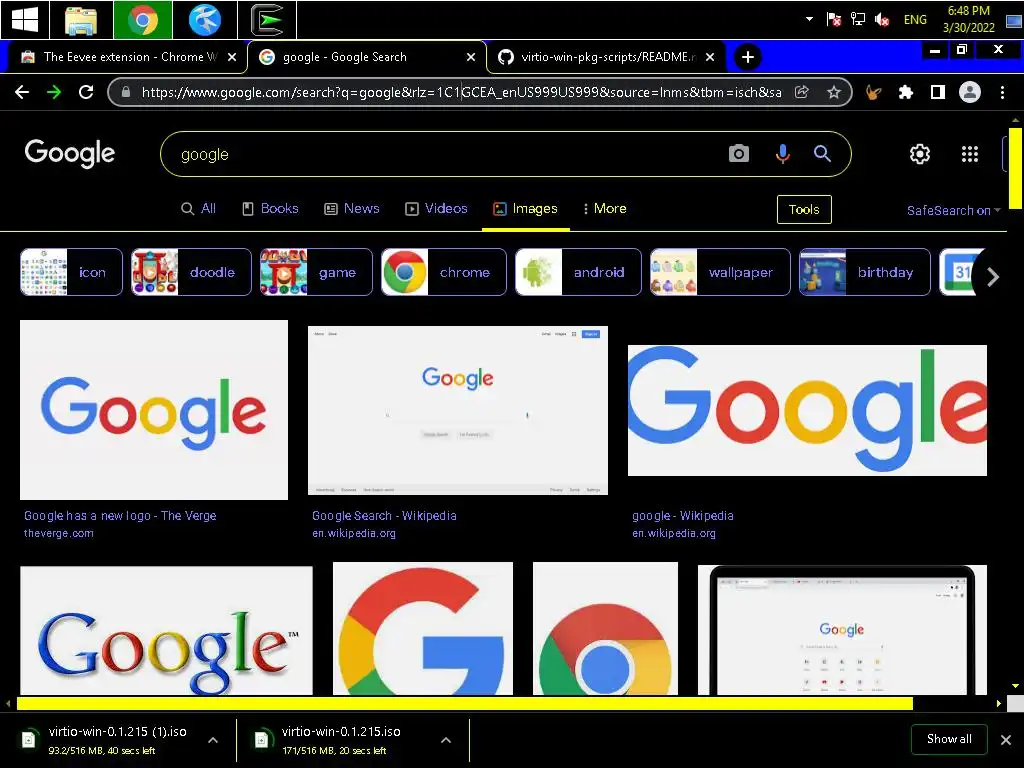Image resolution: width=1024 pixels, height=768 pixels.
Task: Select the Images results tab
Action: 526,208
